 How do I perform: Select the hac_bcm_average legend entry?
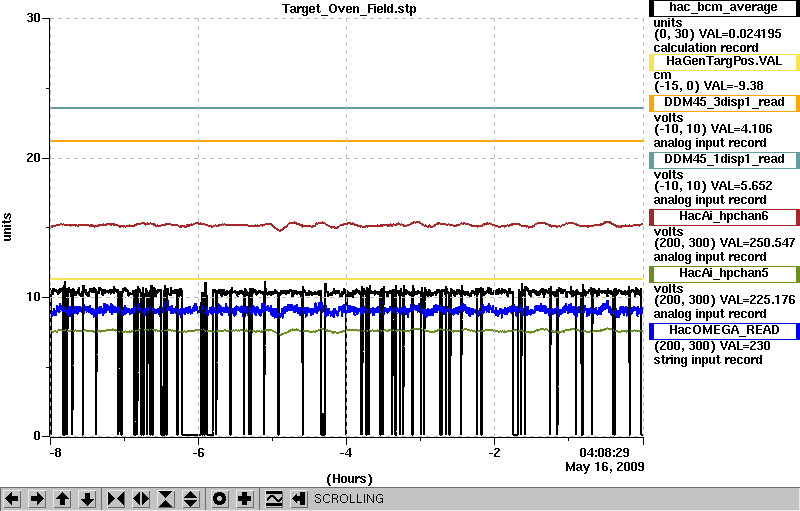724,8
